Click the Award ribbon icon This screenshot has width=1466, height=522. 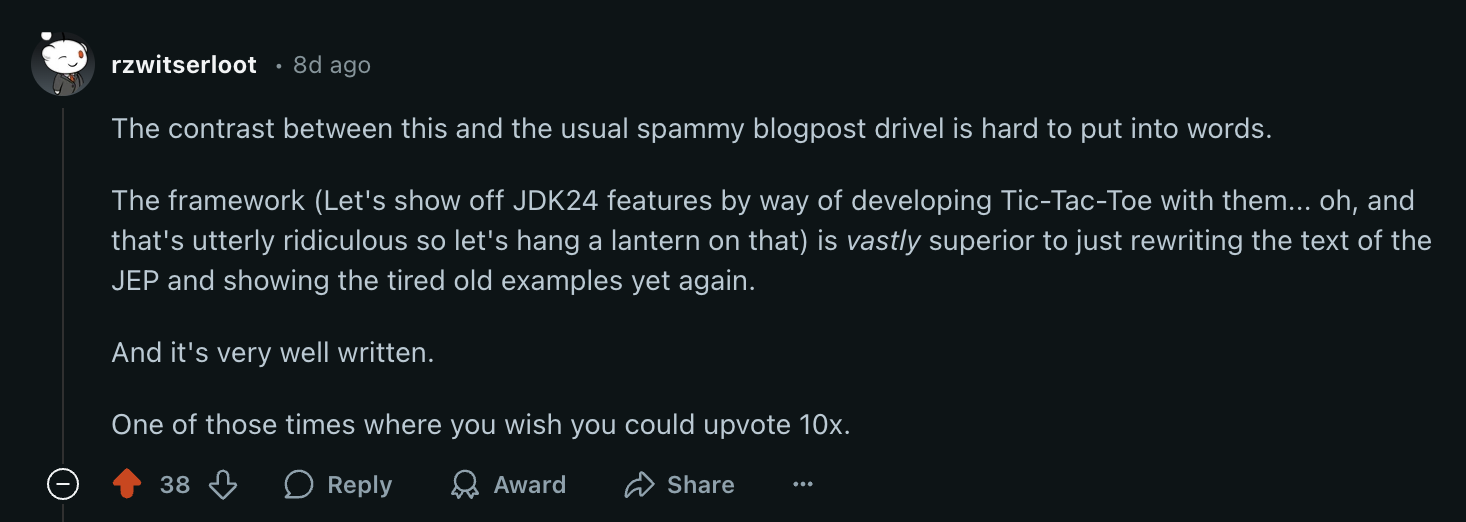click(x=465, y=485)
